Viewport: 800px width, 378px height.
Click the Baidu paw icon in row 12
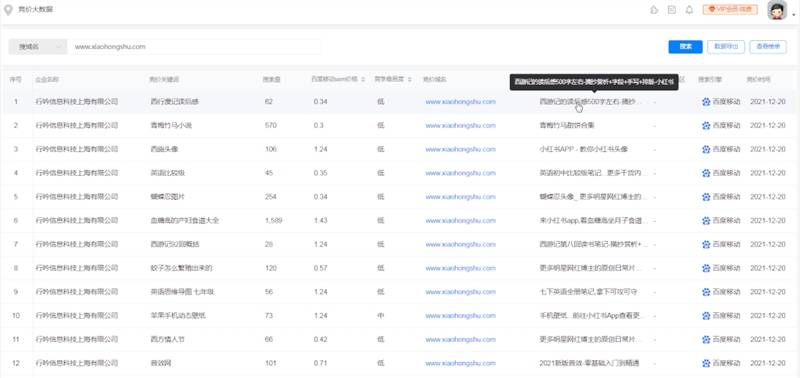(706, 364)
